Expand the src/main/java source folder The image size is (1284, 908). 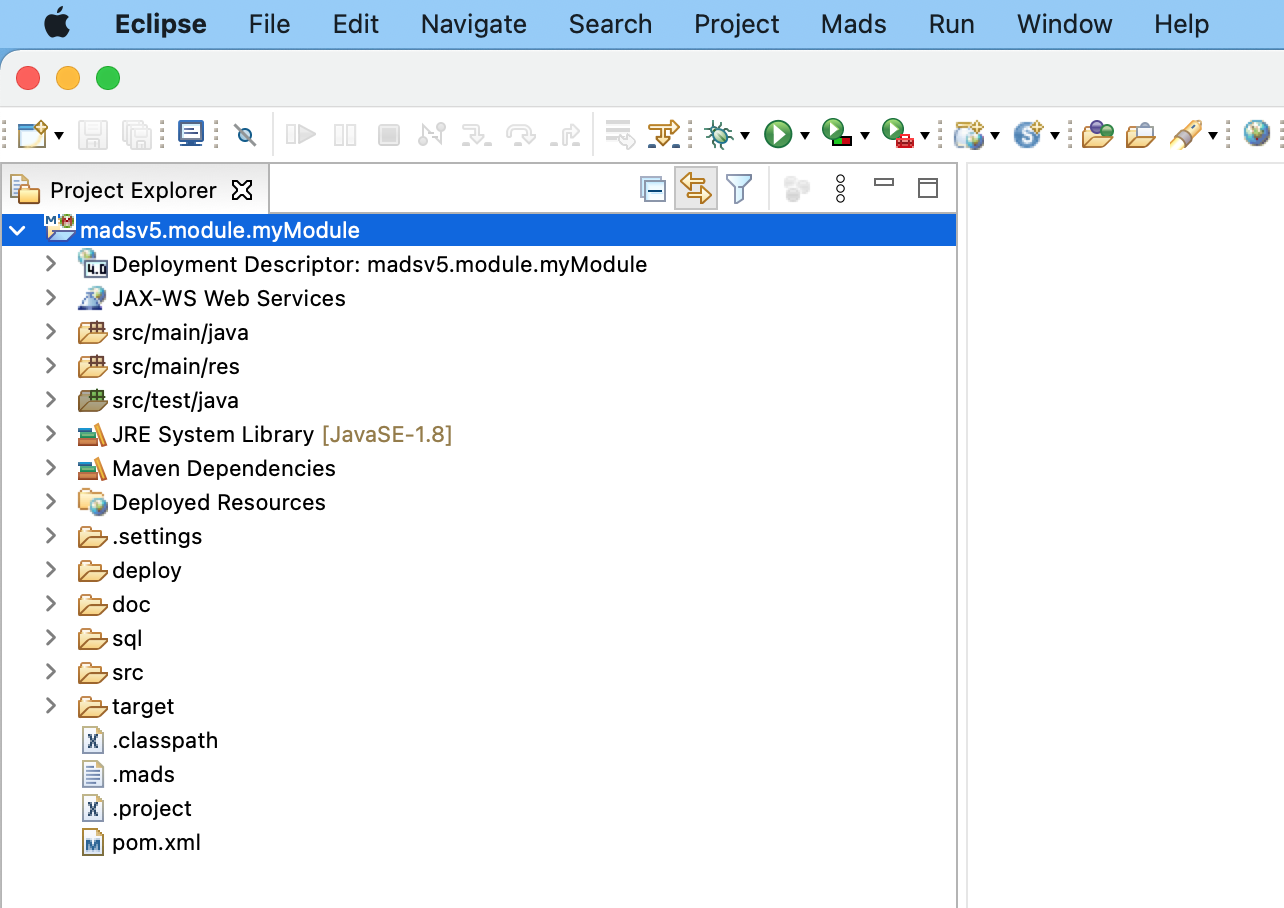click(x=51, y=332)
